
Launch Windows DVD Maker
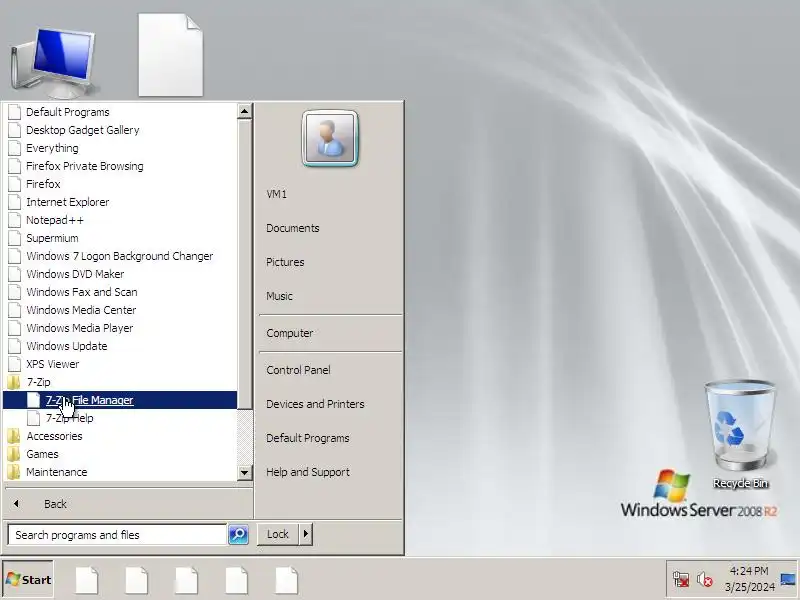(120, 274)
